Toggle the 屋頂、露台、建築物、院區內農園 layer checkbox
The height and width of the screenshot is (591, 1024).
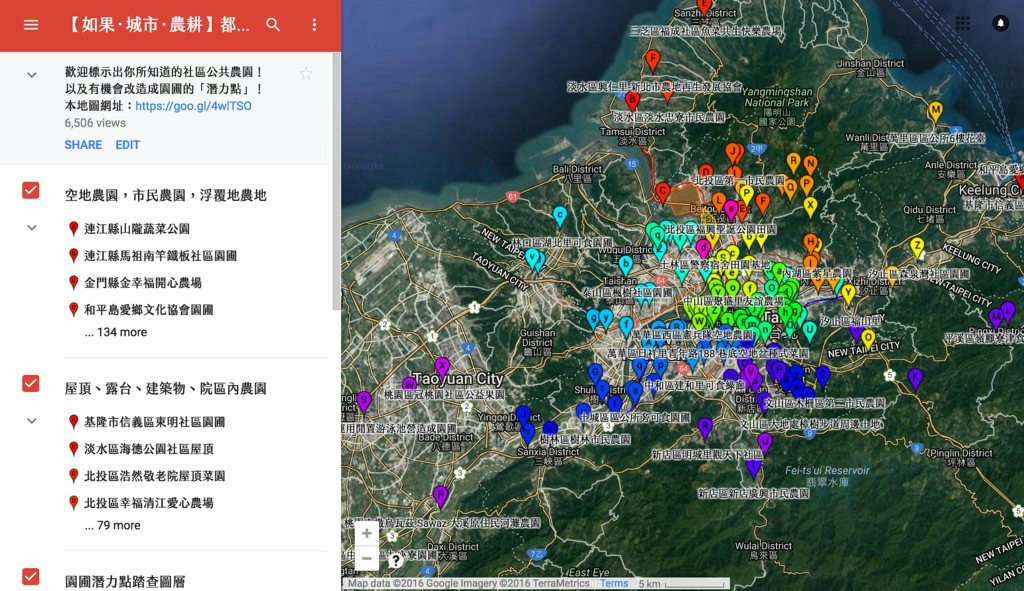click(31, 383)
